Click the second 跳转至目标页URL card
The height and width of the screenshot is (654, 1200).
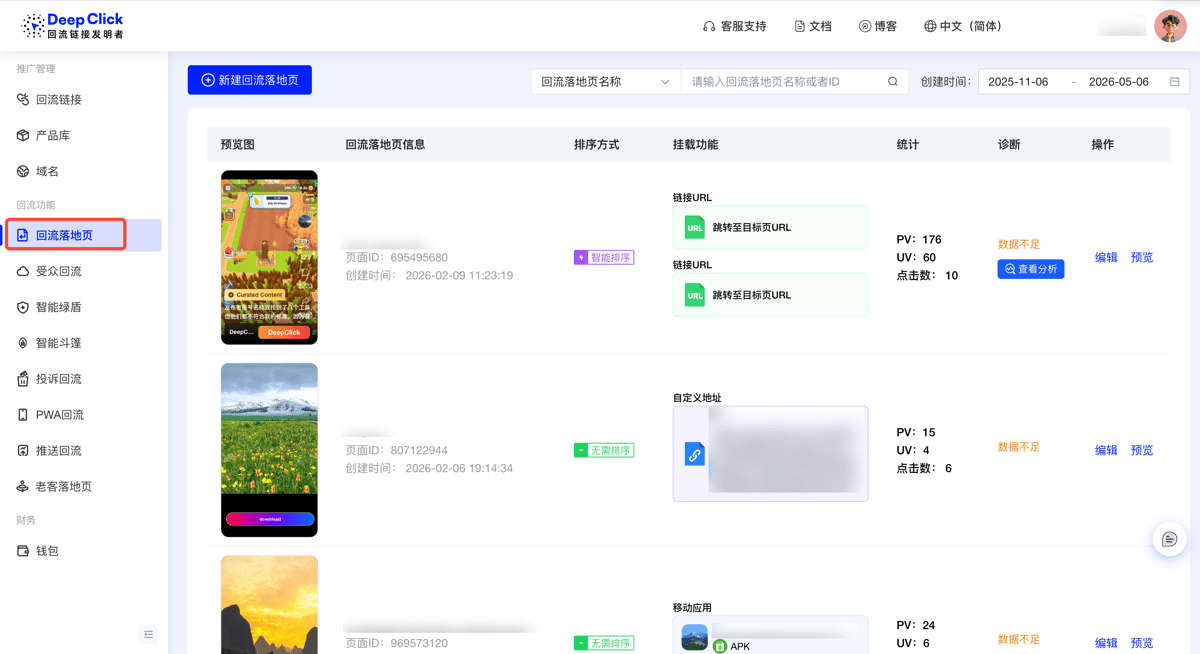point(770,295)
